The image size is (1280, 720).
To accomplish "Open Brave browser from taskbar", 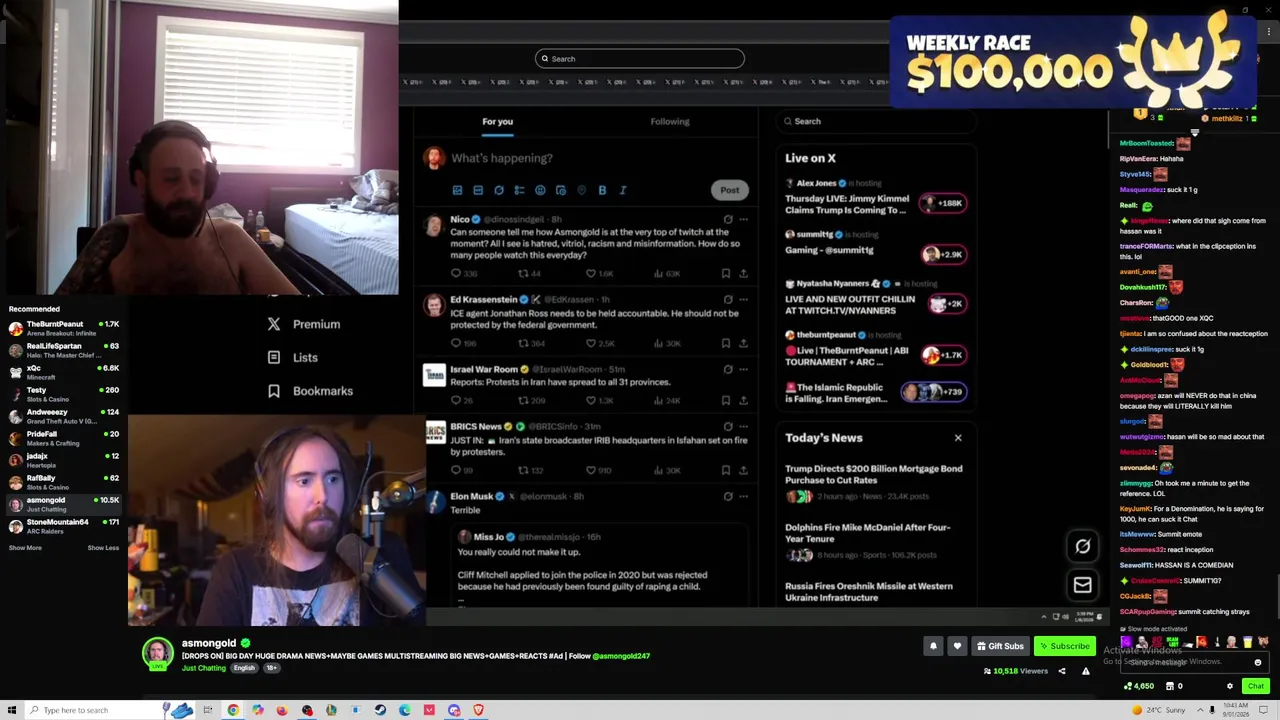I will coord(478,710).
